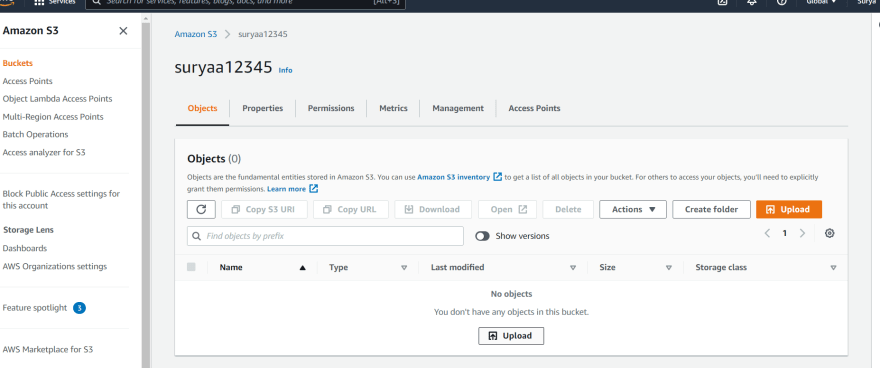Open the notifications bell icon
880x368 pixels.
tap(751, 2)
